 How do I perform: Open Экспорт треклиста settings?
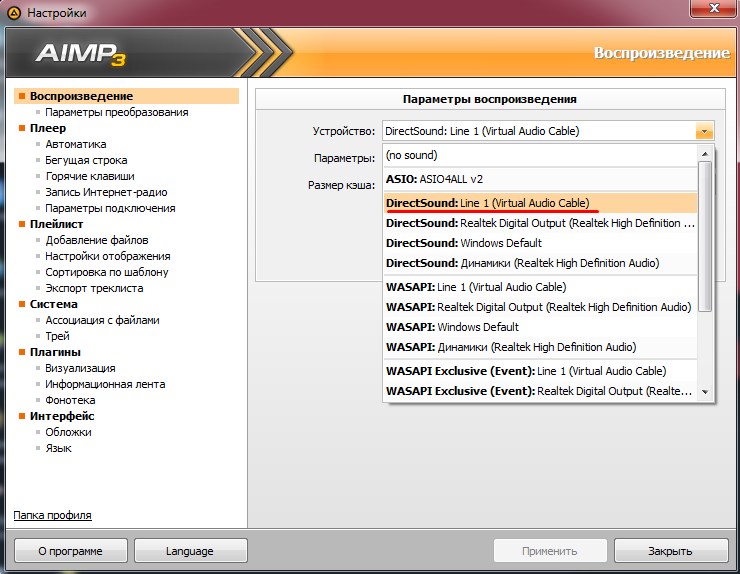[94, 288]
